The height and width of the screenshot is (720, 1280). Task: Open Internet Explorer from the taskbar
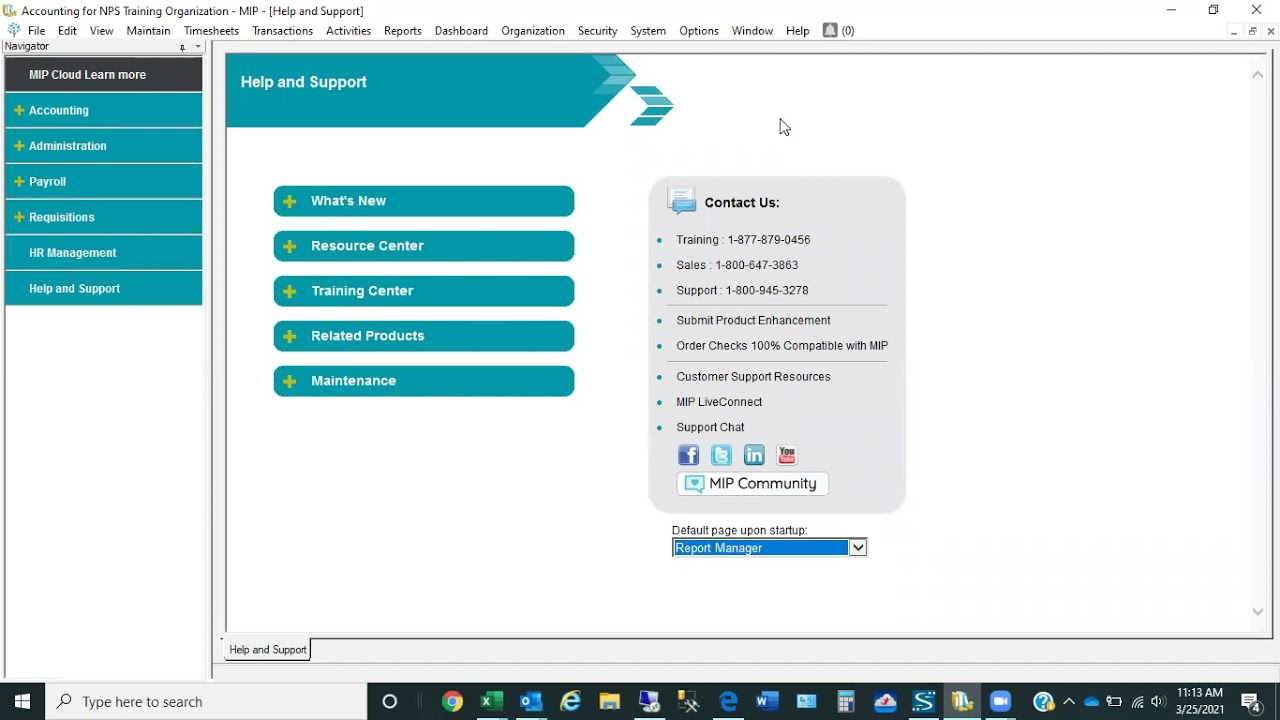tap(570, 701)
